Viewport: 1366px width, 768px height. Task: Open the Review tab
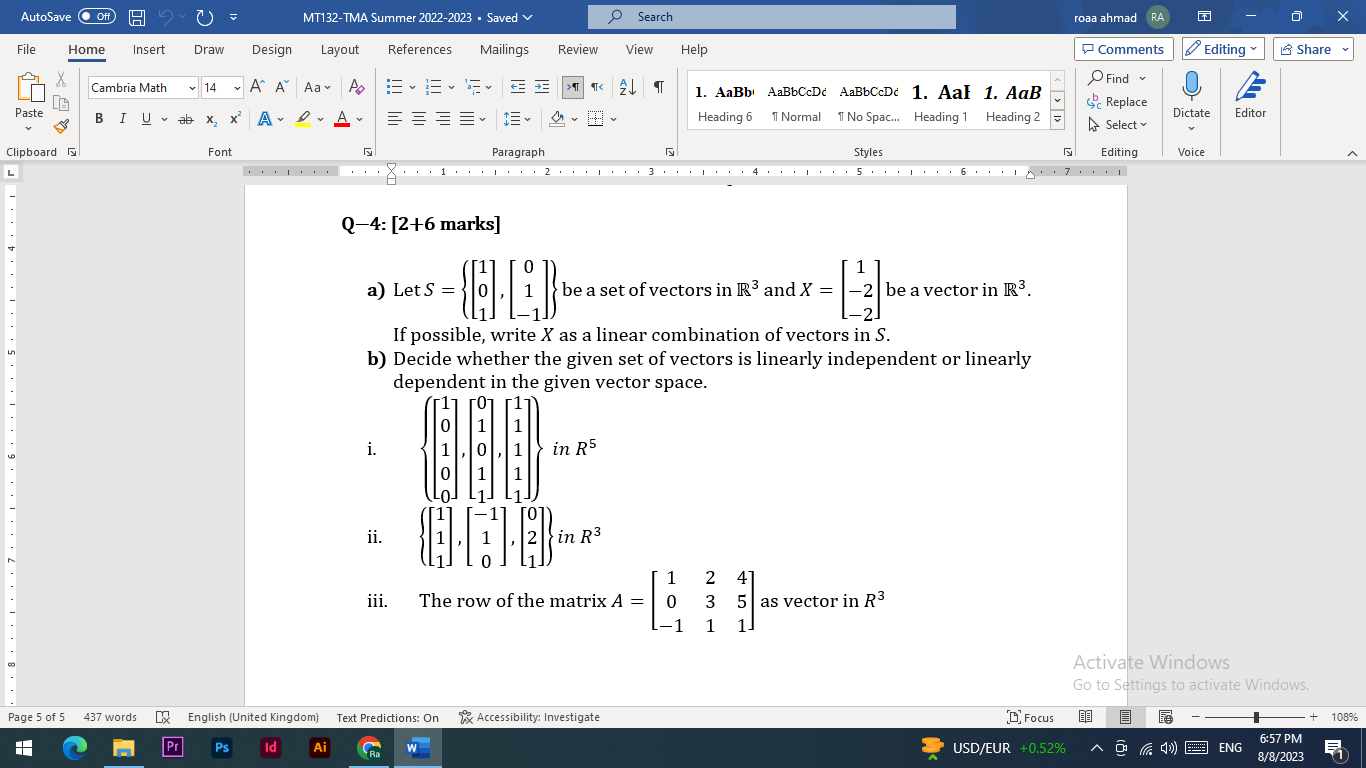click(x=577, y=49)
